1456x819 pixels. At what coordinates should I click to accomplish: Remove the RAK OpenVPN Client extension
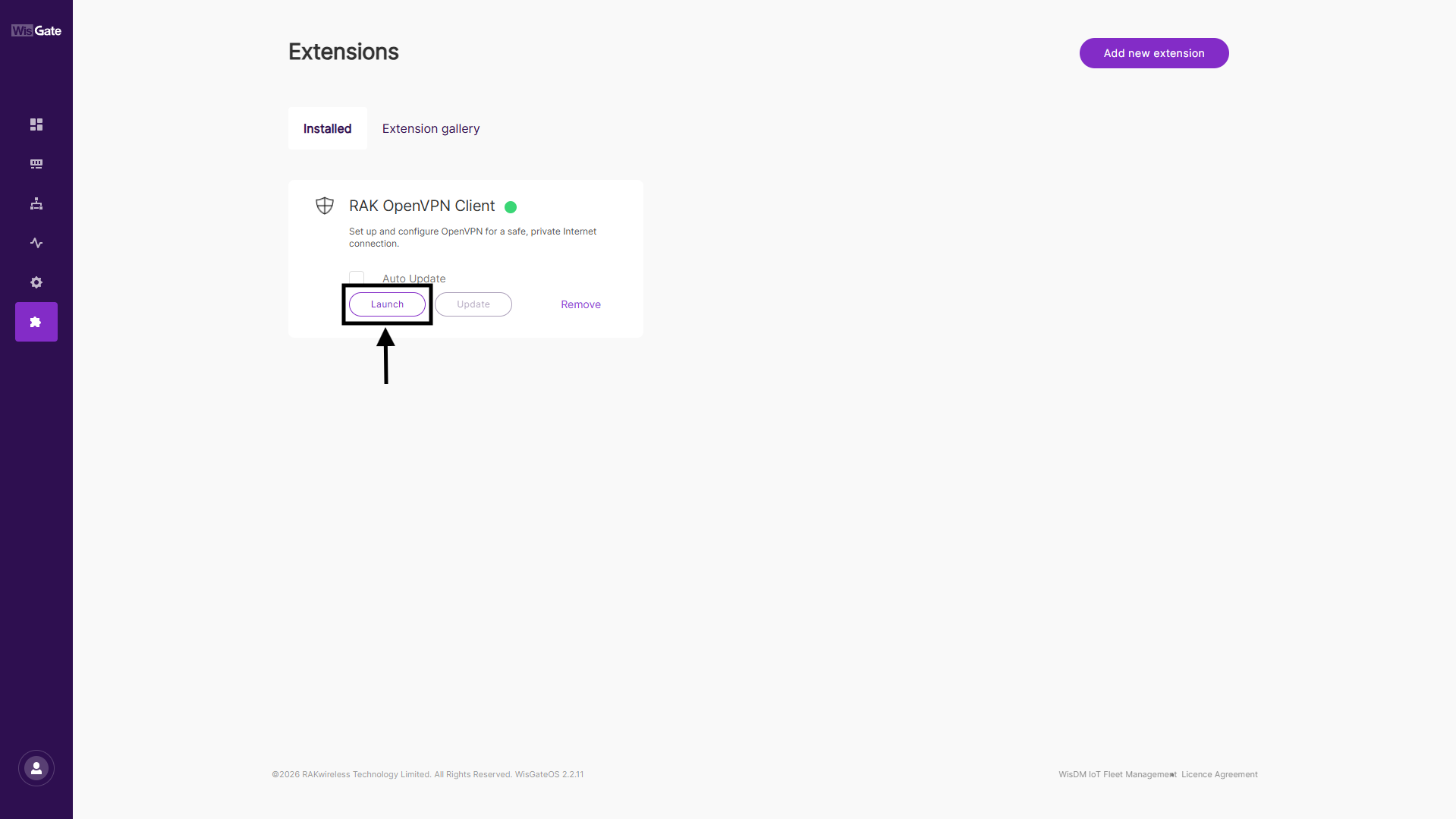(581, 304)
